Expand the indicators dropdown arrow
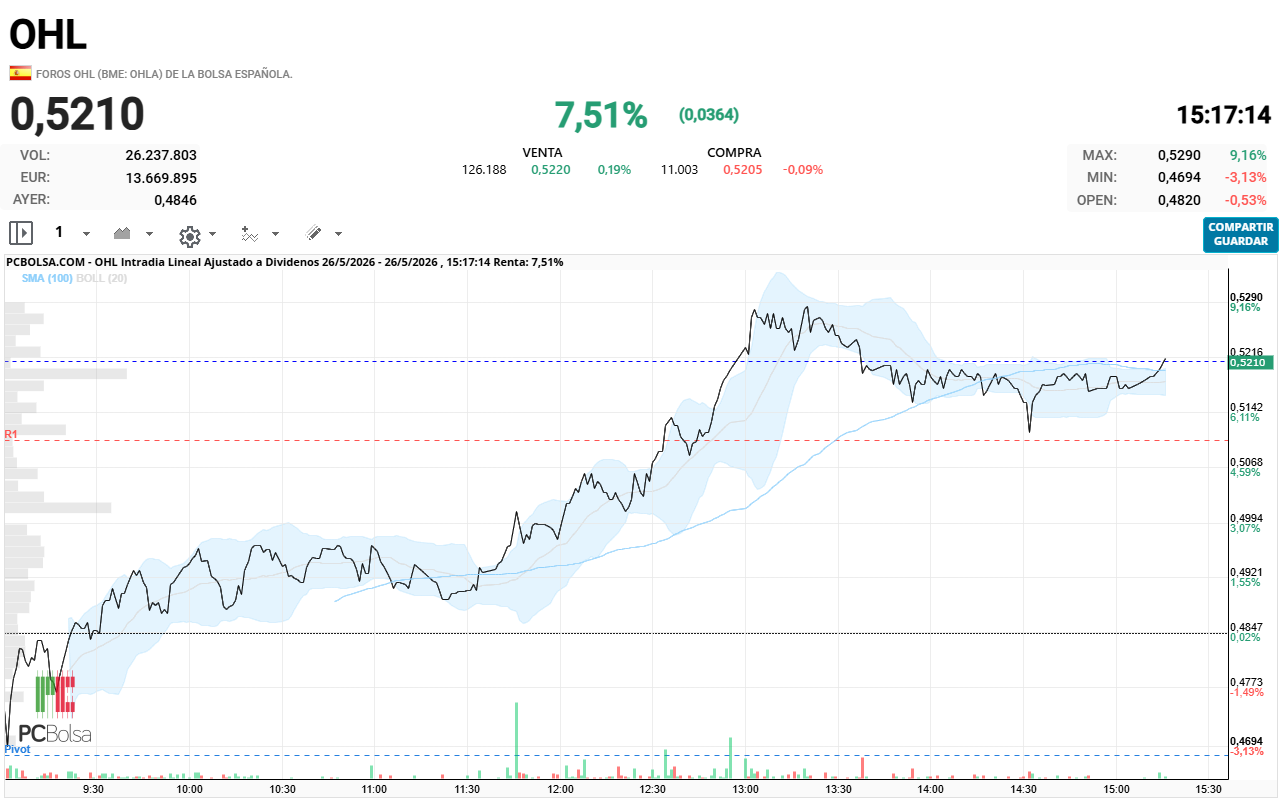The image size is (1279, 798). [x=275, y=234]
